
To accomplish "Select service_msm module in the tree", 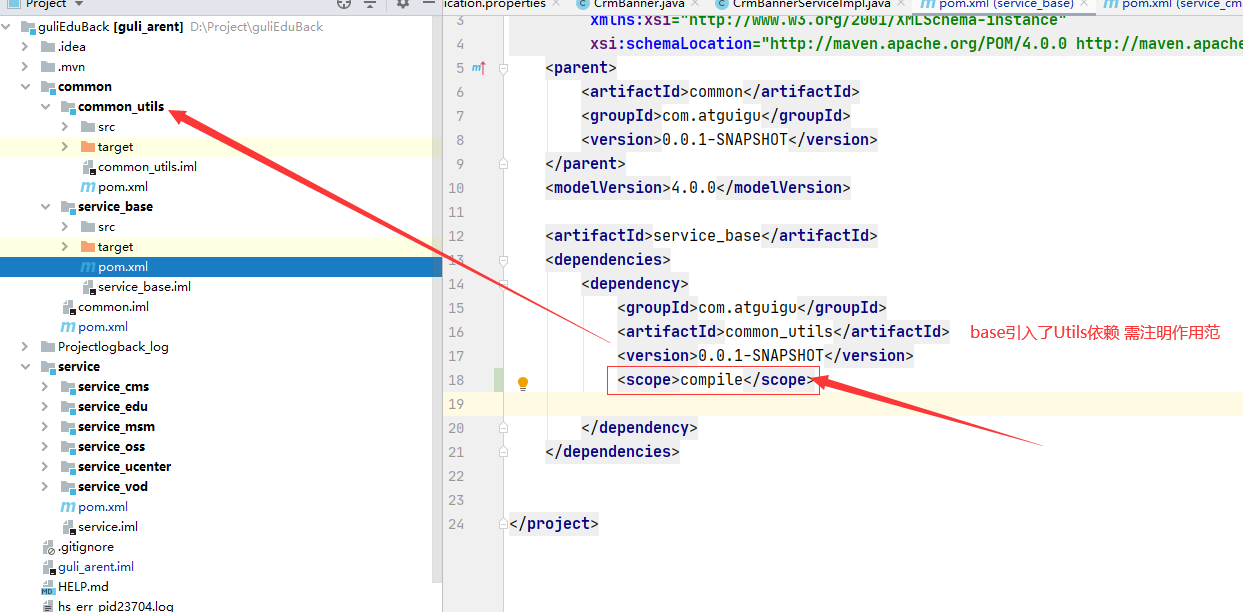I will pyautogui.click(x=116, y=427).
